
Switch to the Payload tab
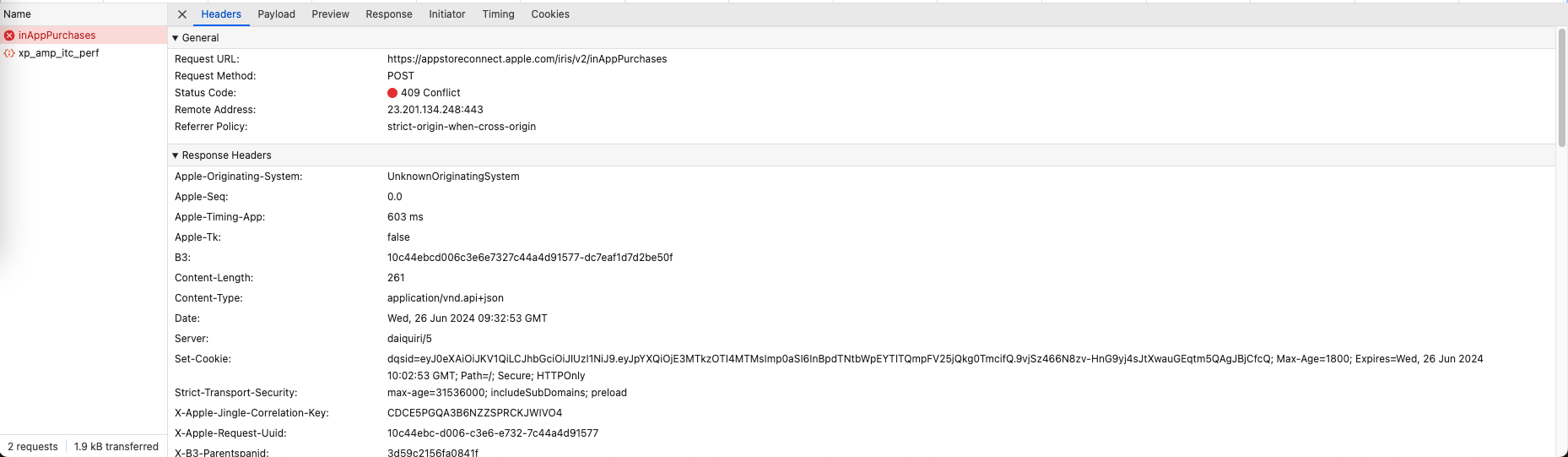click(277, 14)
